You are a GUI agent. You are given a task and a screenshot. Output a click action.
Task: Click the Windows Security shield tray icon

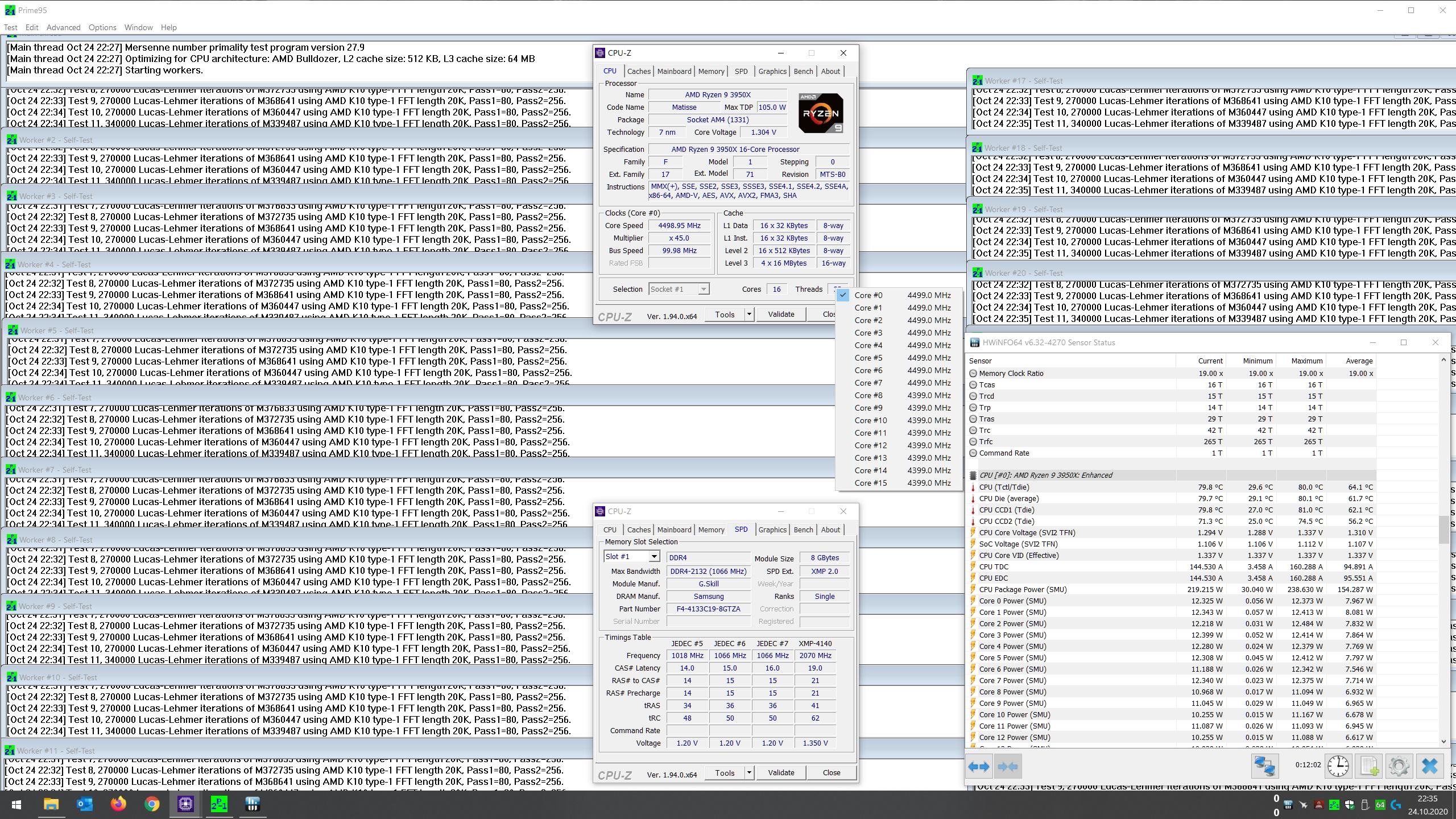(x=1349, y=805)
